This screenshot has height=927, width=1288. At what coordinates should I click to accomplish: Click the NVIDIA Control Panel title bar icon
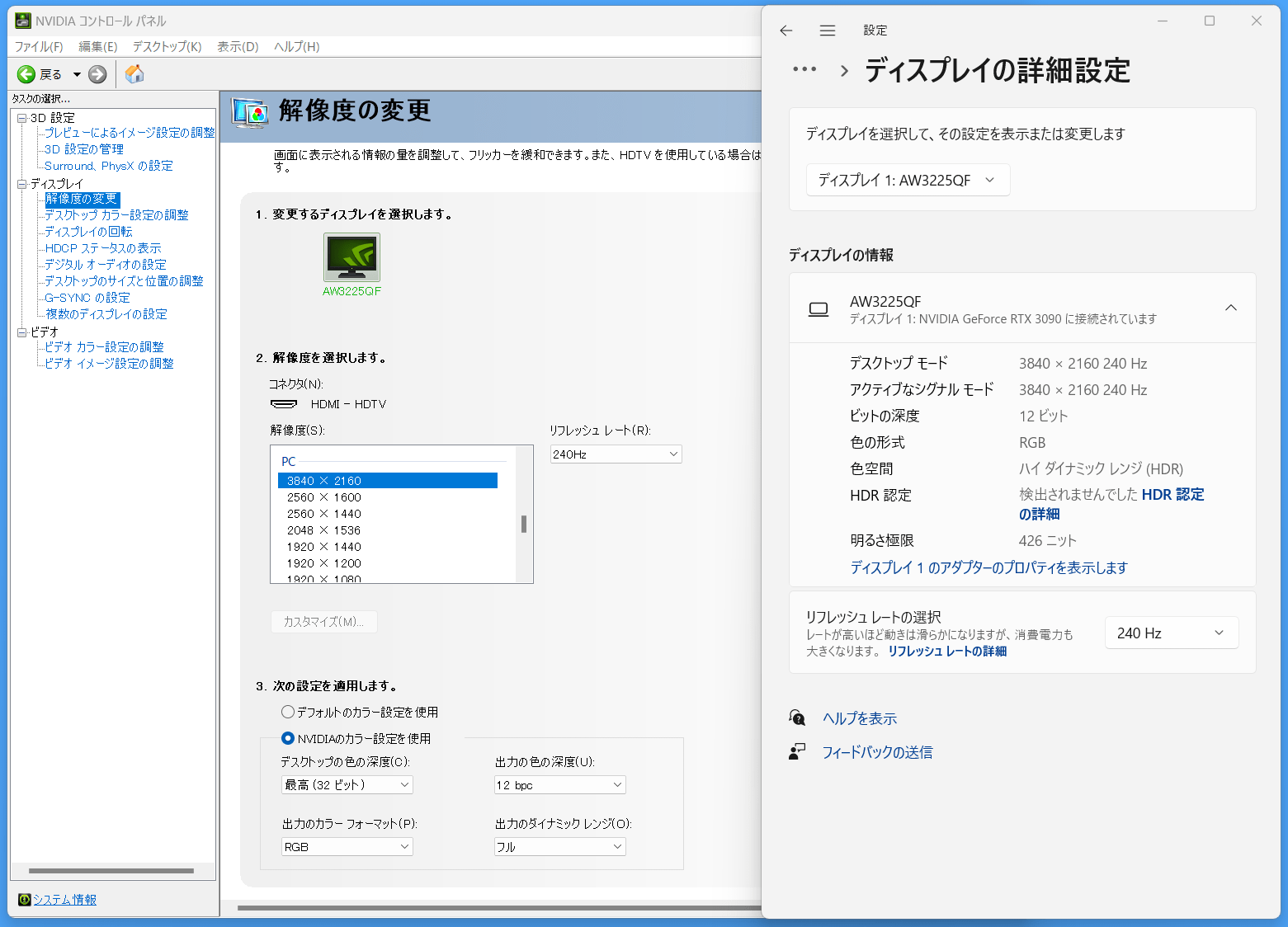pos(23,21)
